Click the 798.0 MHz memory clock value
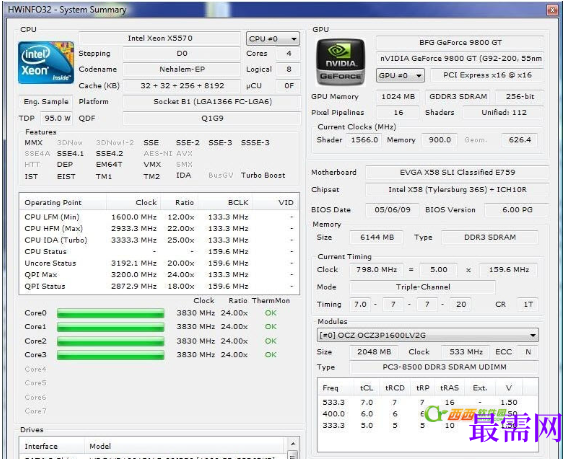This screenshot has width=581, height=459. [x=376, y=270]
